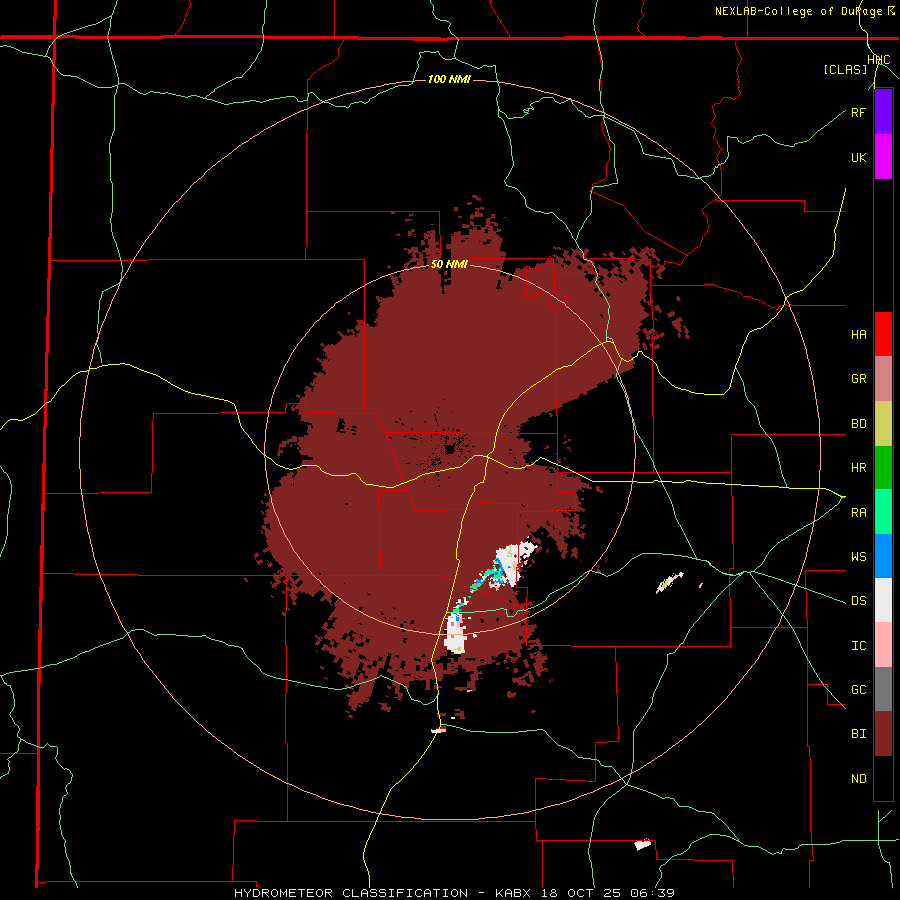Click "HYDROMETEOR CLASSIFICATION" in the bottom caption
The width and height of the screenshot is (900, 900).
click(351, 893)
